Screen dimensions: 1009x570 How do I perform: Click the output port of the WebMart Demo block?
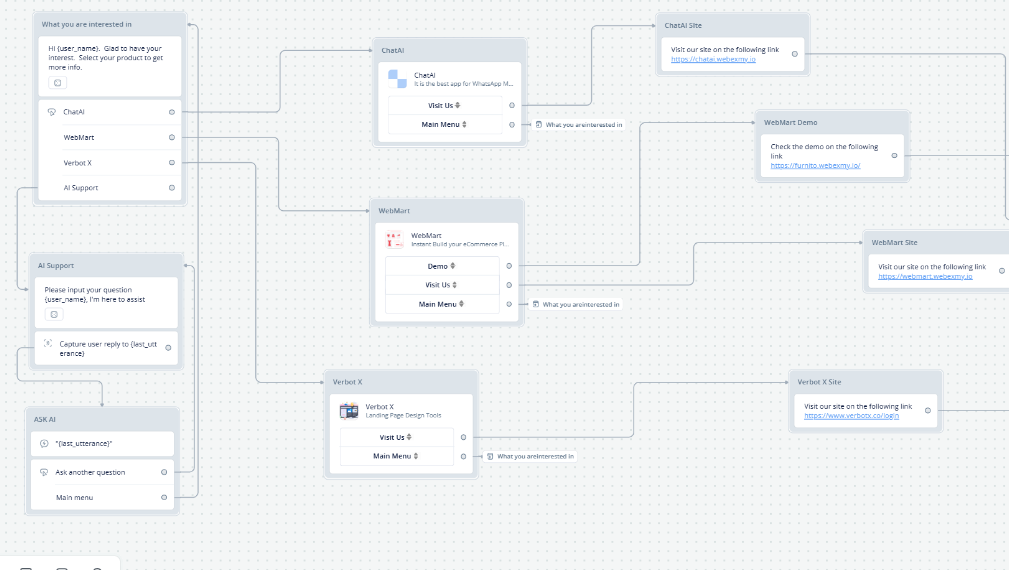[894, 156]
